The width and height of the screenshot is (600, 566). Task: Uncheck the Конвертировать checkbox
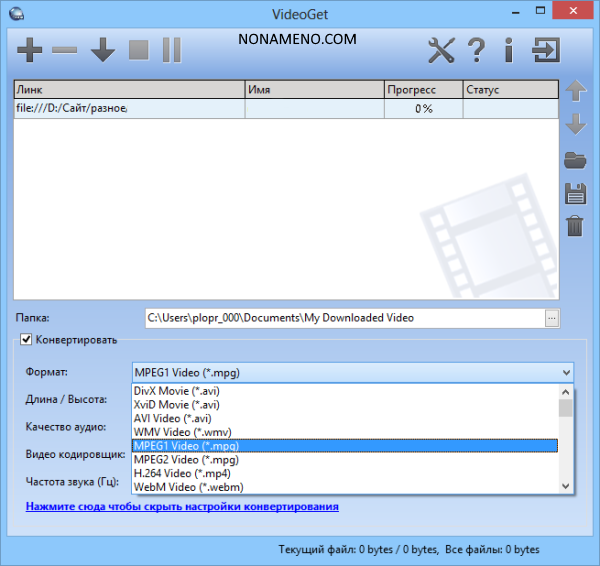(x=27, y=340)
